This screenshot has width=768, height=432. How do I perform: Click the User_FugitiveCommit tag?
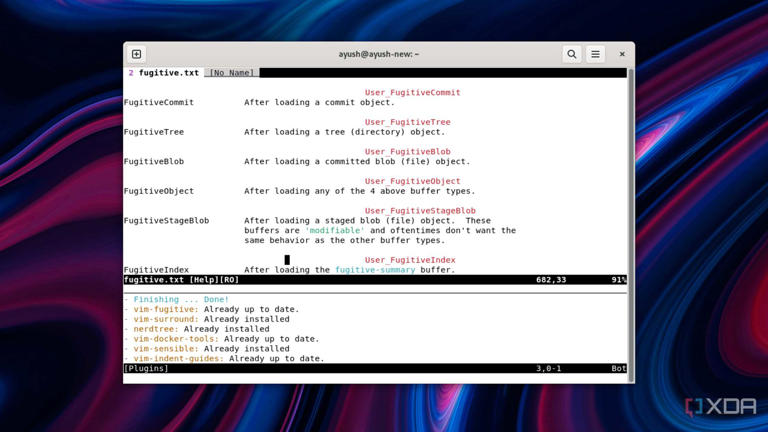(x=412, y=92)
